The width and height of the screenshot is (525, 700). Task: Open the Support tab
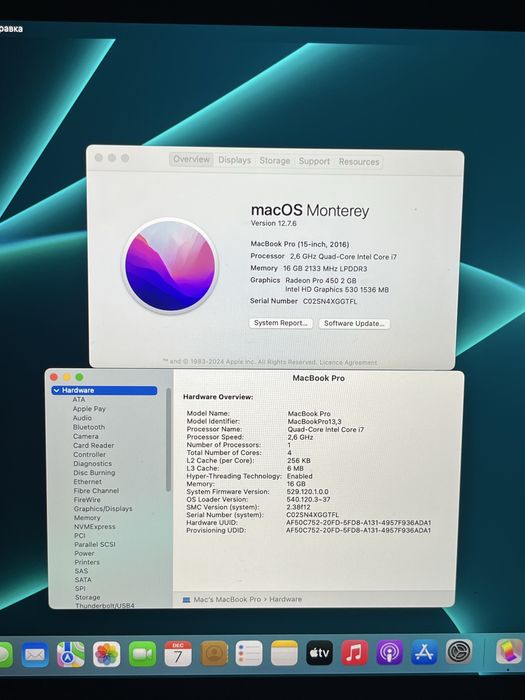314,161
